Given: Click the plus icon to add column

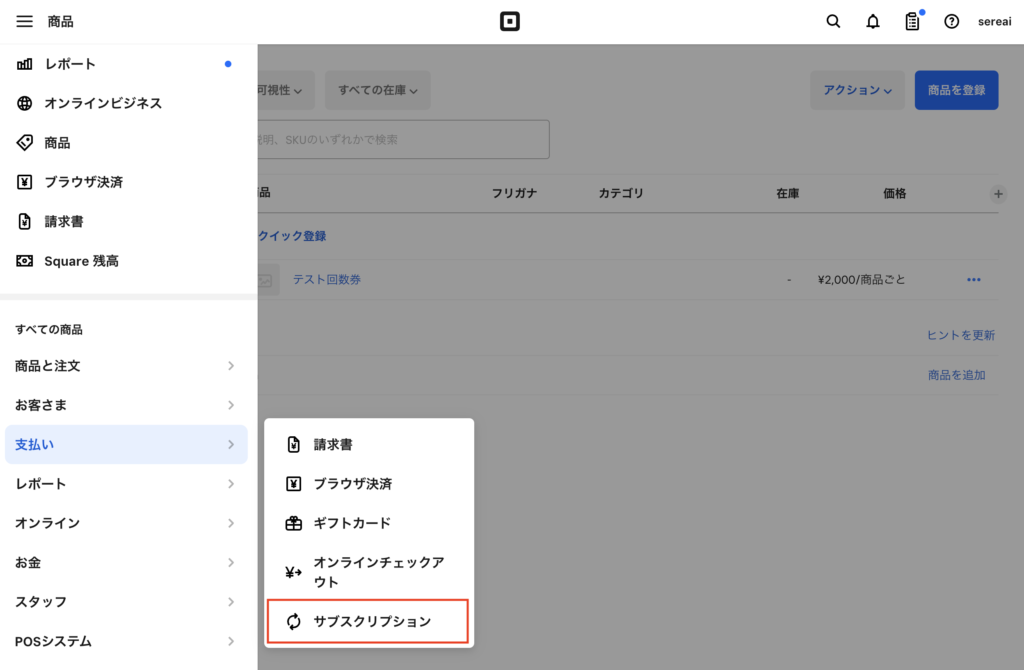Looking at the screenshot, I should 997,194.
